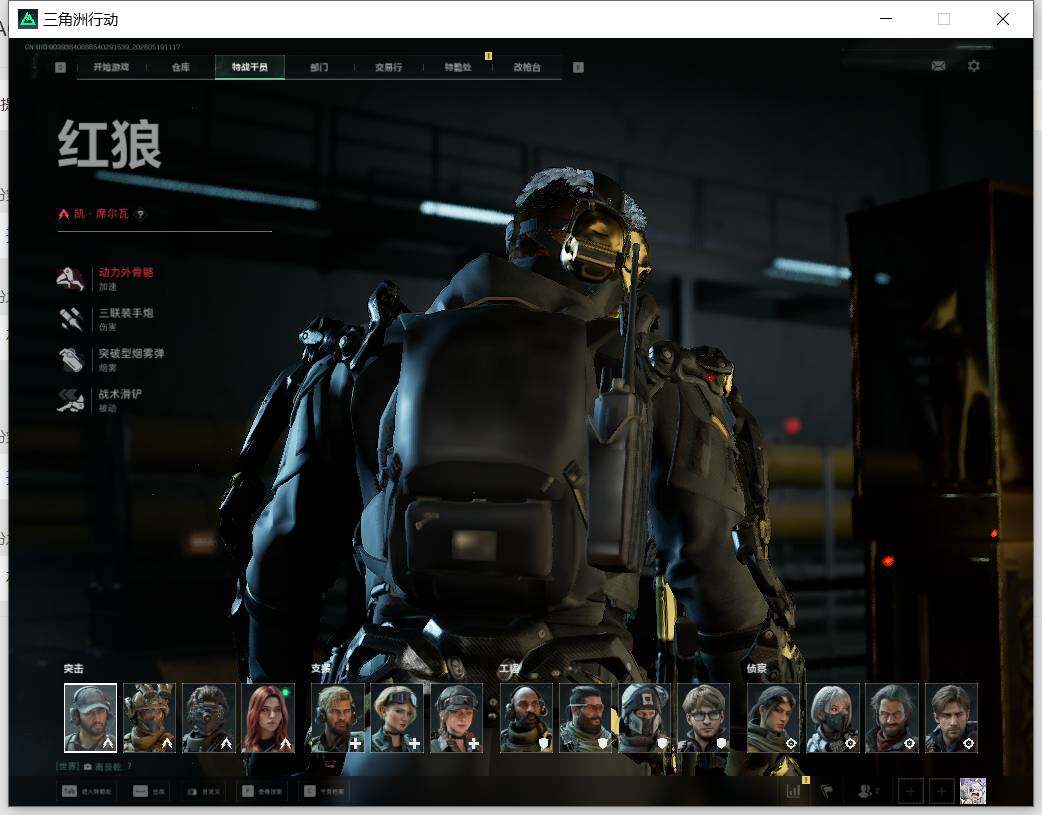Viewport: 1042px width, 815px height.
Task: Select the bearded recon operator with red scarf
Action: (892, 718)
